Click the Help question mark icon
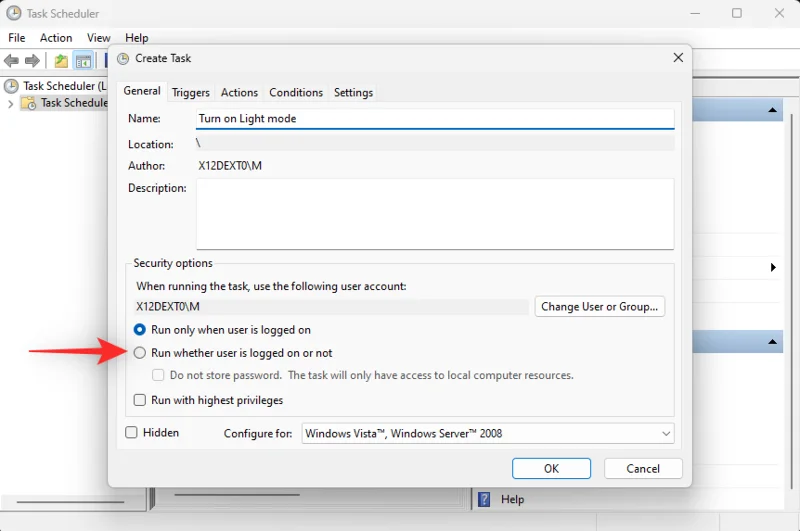Viewport: 800px width, 531px height. [484, 499]
